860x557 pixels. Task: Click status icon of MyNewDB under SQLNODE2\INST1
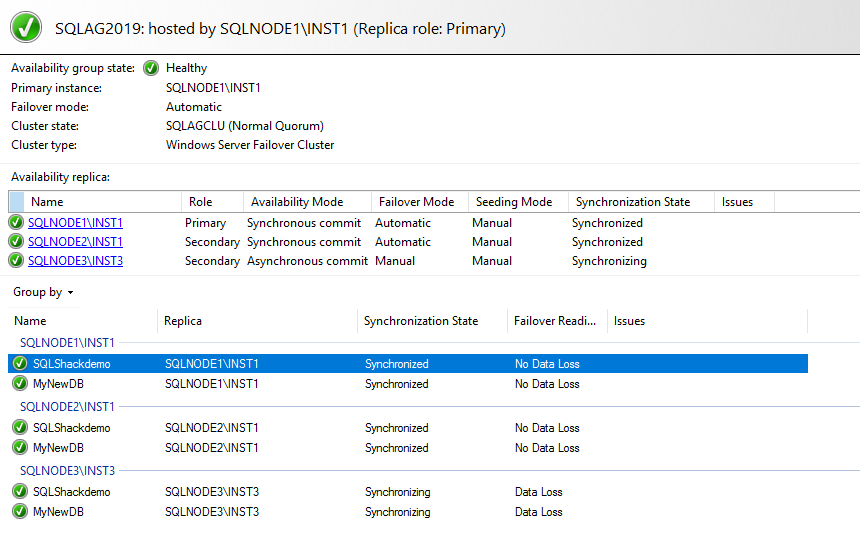[20, 448]
